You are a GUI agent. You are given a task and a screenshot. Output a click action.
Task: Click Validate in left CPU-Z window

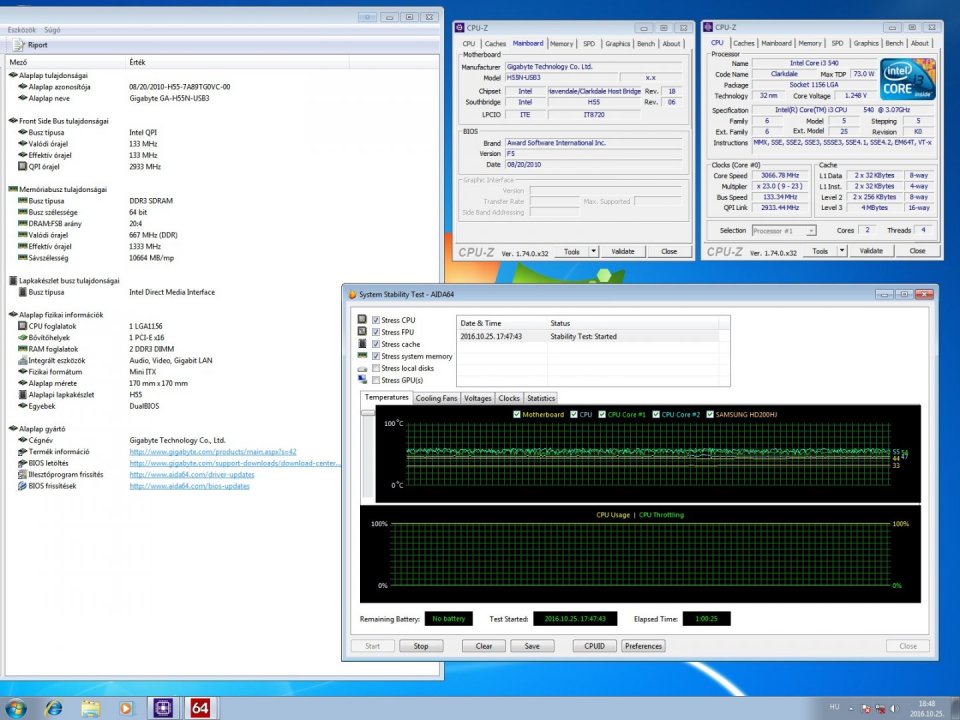tap(622, 252)
